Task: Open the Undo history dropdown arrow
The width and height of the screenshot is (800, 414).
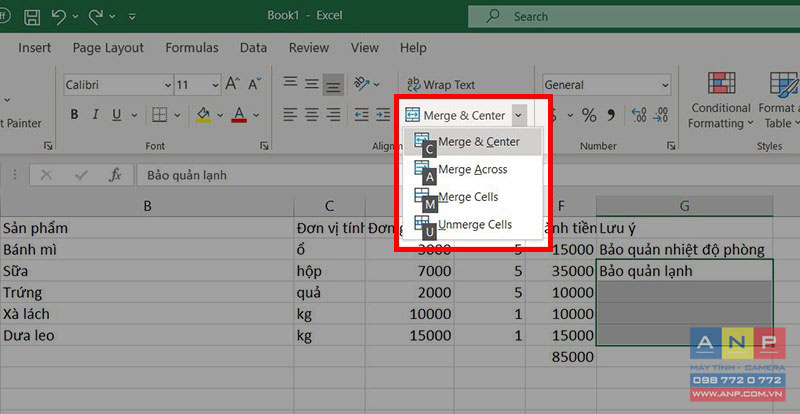Action: pyautogui.click(x=76, y=17)
